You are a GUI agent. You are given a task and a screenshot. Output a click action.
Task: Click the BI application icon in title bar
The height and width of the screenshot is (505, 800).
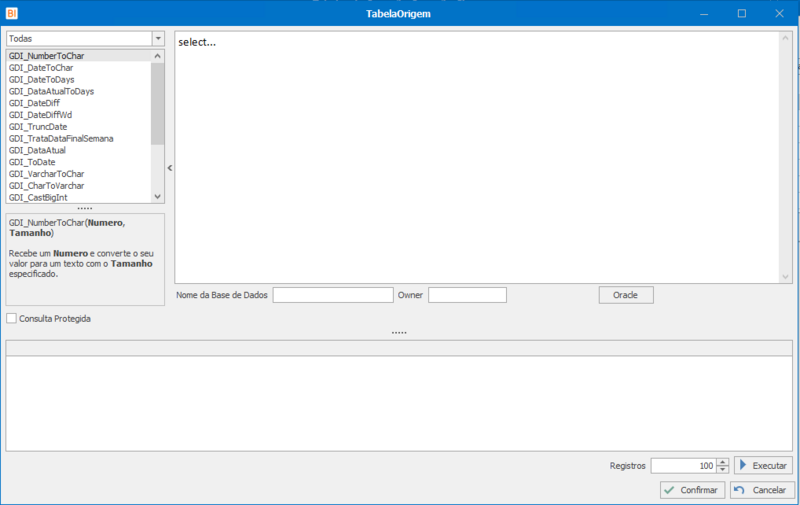click(x=12, y=13)
